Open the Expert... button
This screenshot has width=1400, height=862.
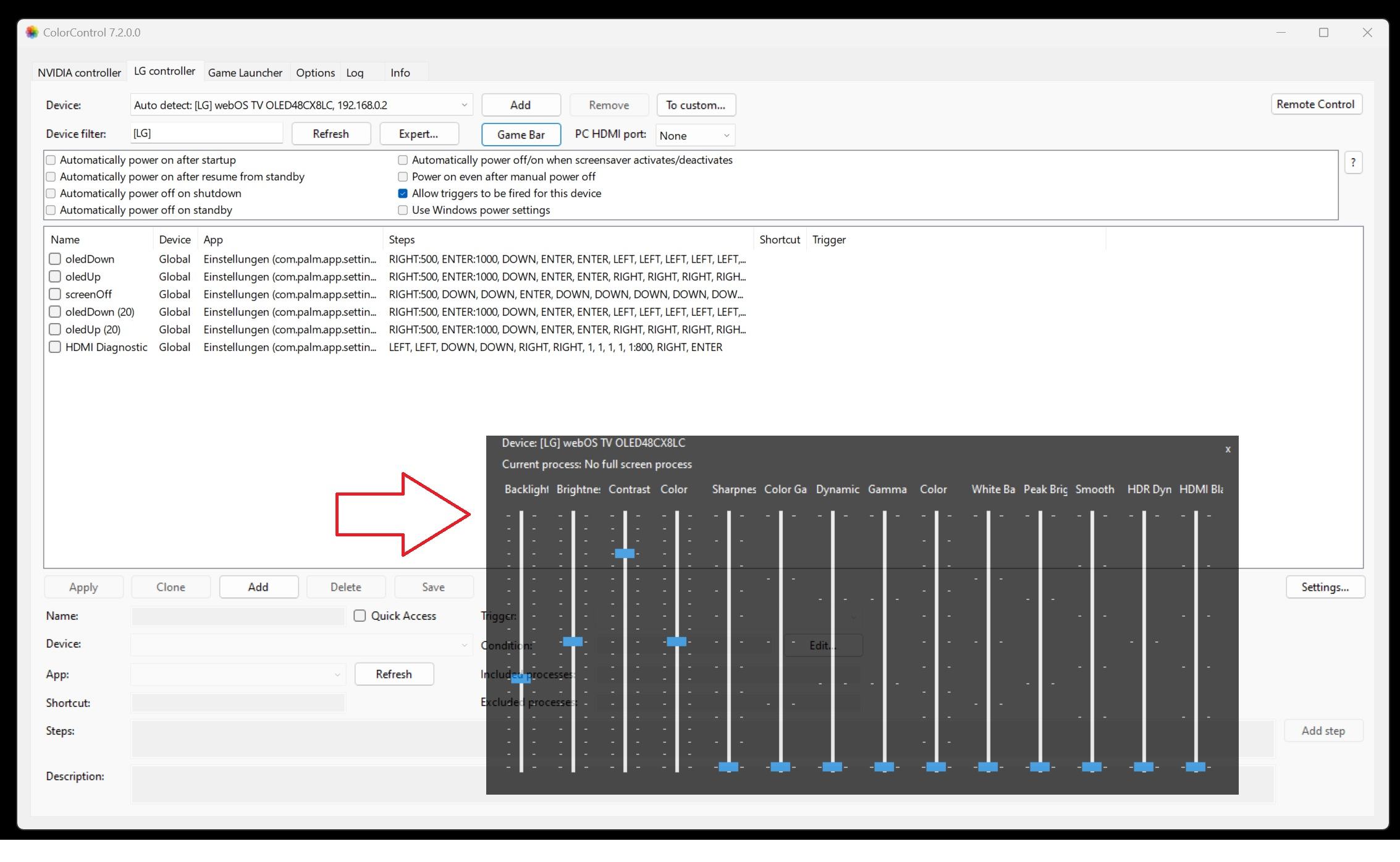[x=419, y=134]
